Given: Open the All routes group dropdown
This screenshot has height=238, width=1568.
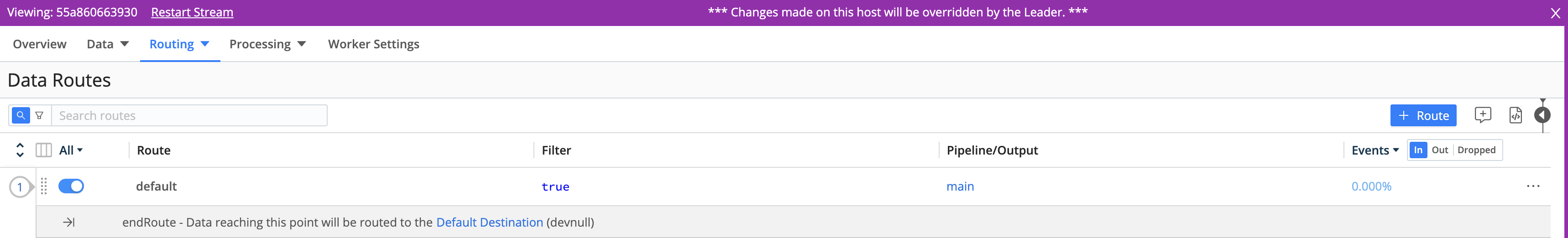Looking at the screenshot, I should coord(71,150).
